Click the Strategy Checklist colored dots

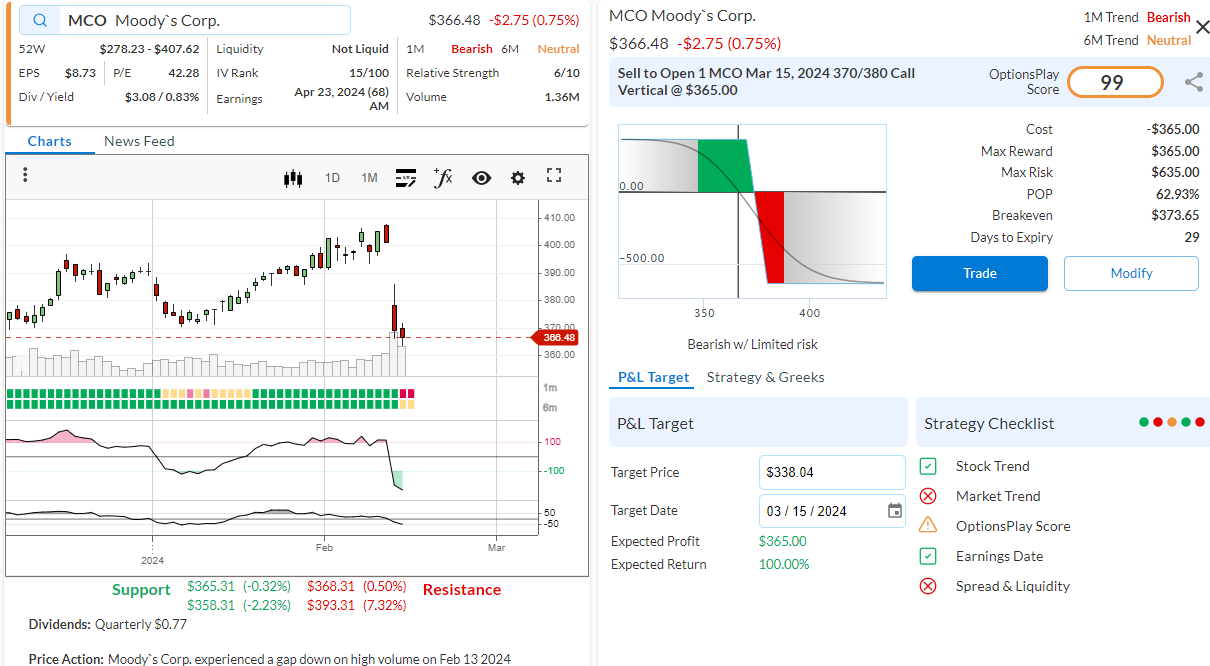1172,422
